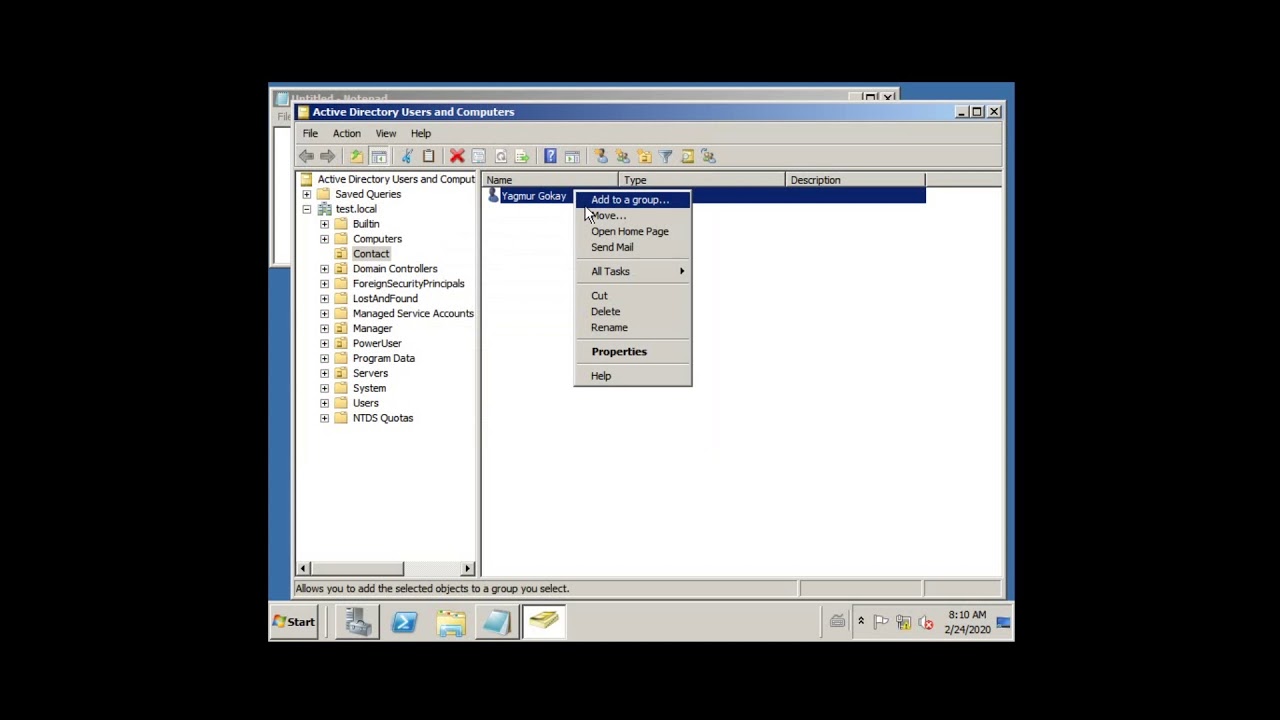Expand the Users container

(x=324, y=403)
